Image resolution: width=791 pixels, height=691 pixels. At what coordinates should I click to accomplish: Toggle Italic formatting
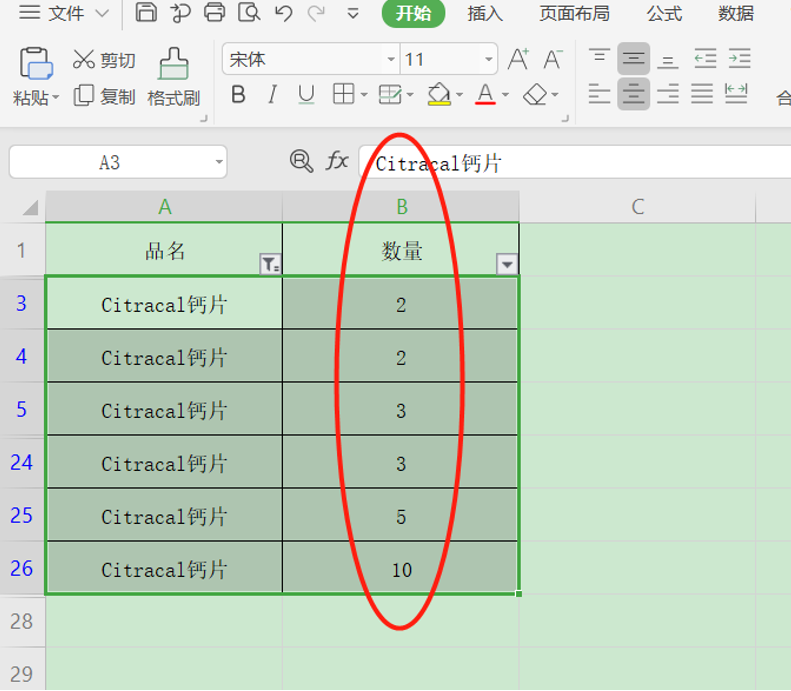coord(272,94)
